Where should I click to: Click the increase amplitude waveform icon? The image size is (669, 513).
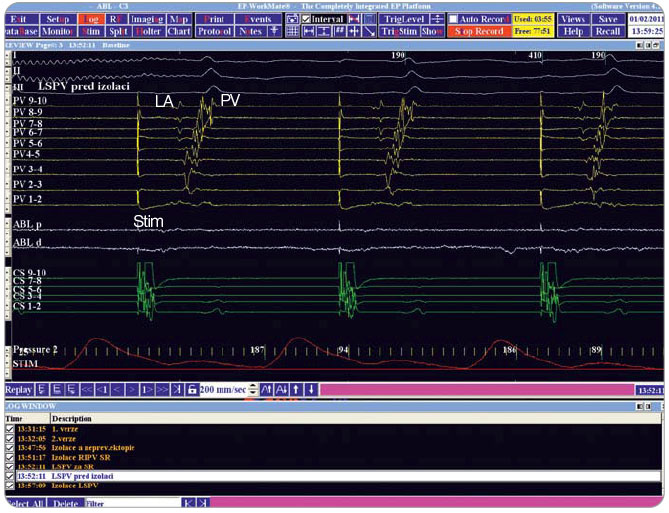click(x=266, y=389)
